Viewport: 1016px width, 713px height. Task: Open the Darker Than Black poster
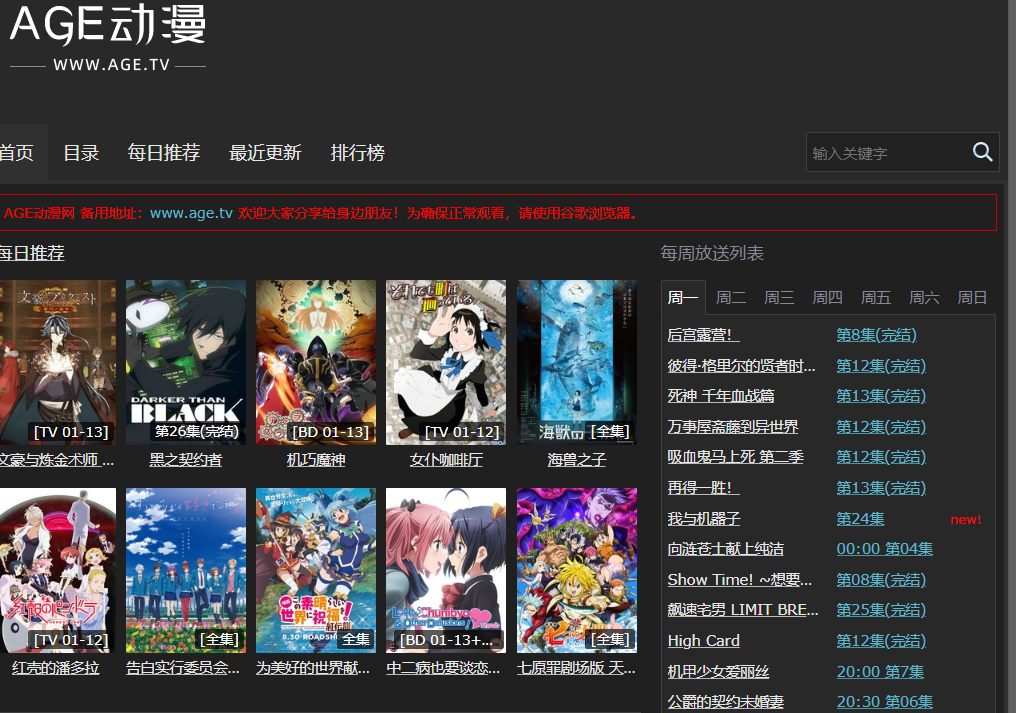pos(186,362)
